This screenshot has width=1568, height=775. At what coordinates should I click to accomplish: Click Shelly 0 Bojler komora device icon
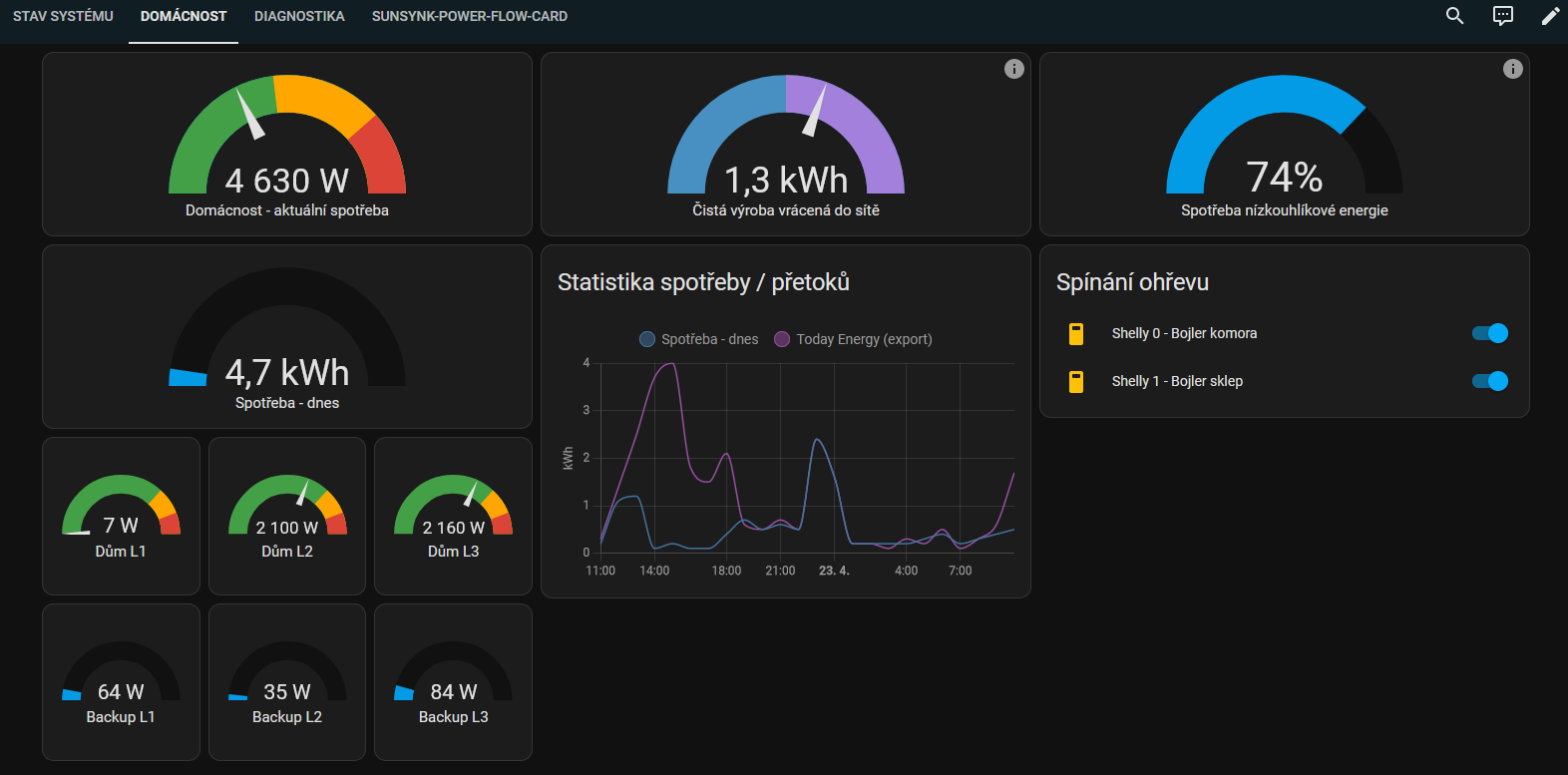click(1076, 333)
